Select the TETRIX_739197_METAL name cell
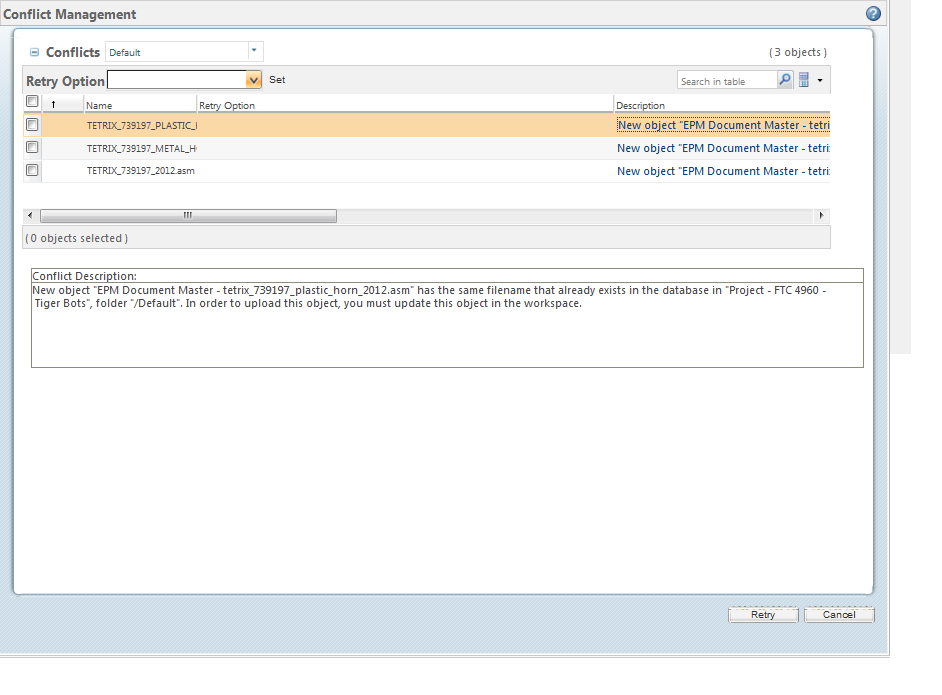Viewport: 942px width, 695px height. [x=141, y=148]
